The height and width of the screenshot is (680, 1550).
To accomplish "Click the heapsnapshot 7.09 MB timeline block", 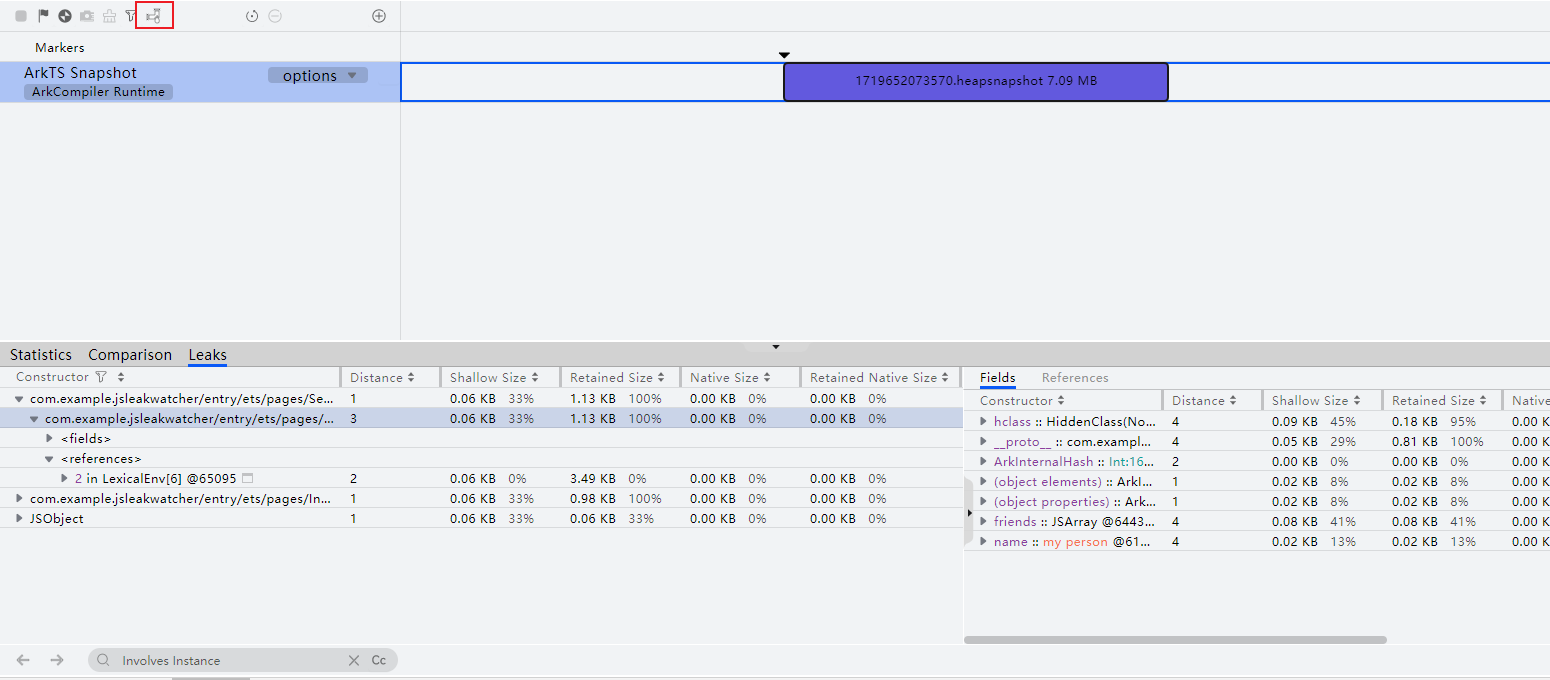I will (975, 81).
